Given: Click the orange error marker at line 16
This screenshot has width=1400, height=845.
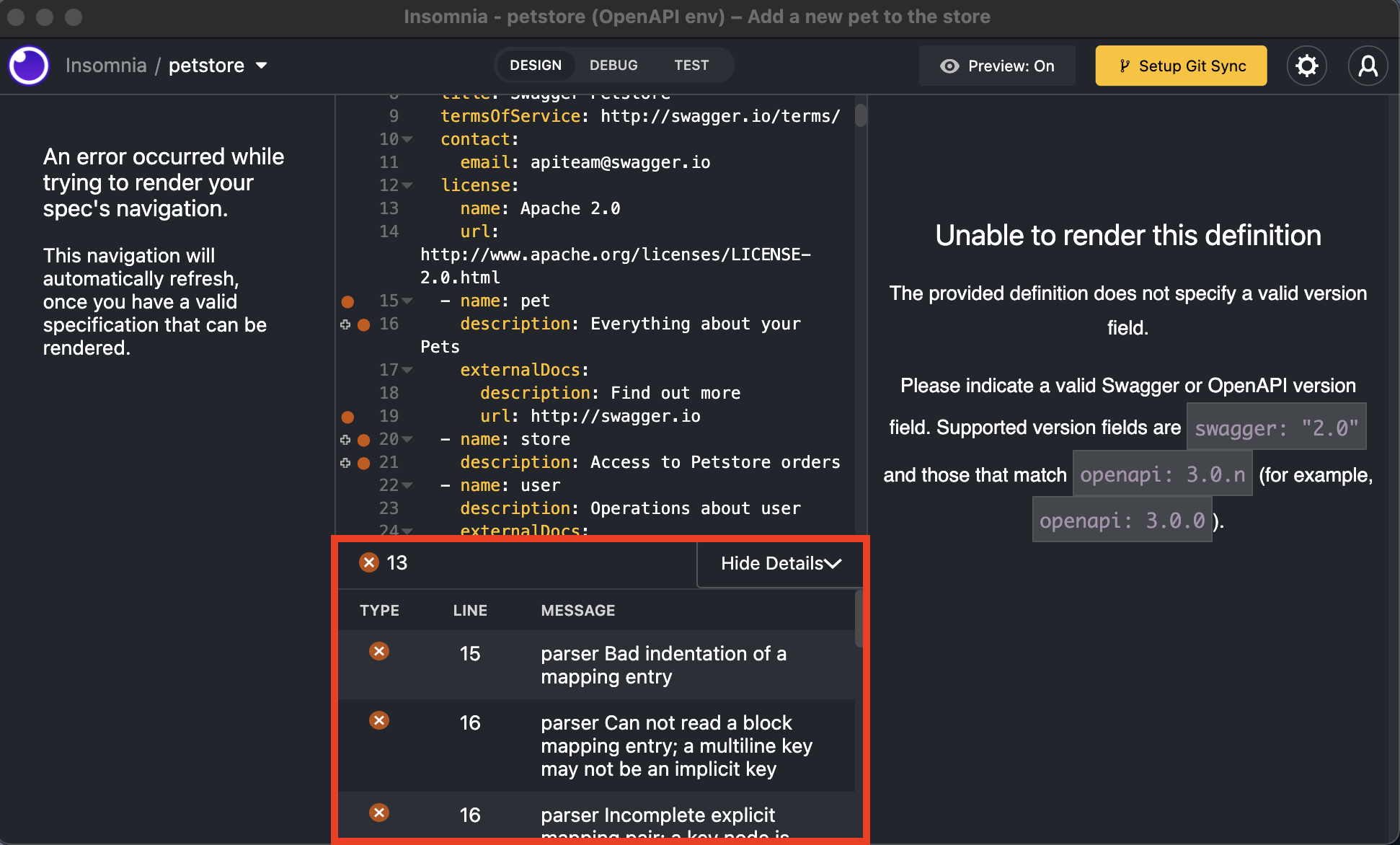Looking at the screenshot, I should tap(364, 325).
